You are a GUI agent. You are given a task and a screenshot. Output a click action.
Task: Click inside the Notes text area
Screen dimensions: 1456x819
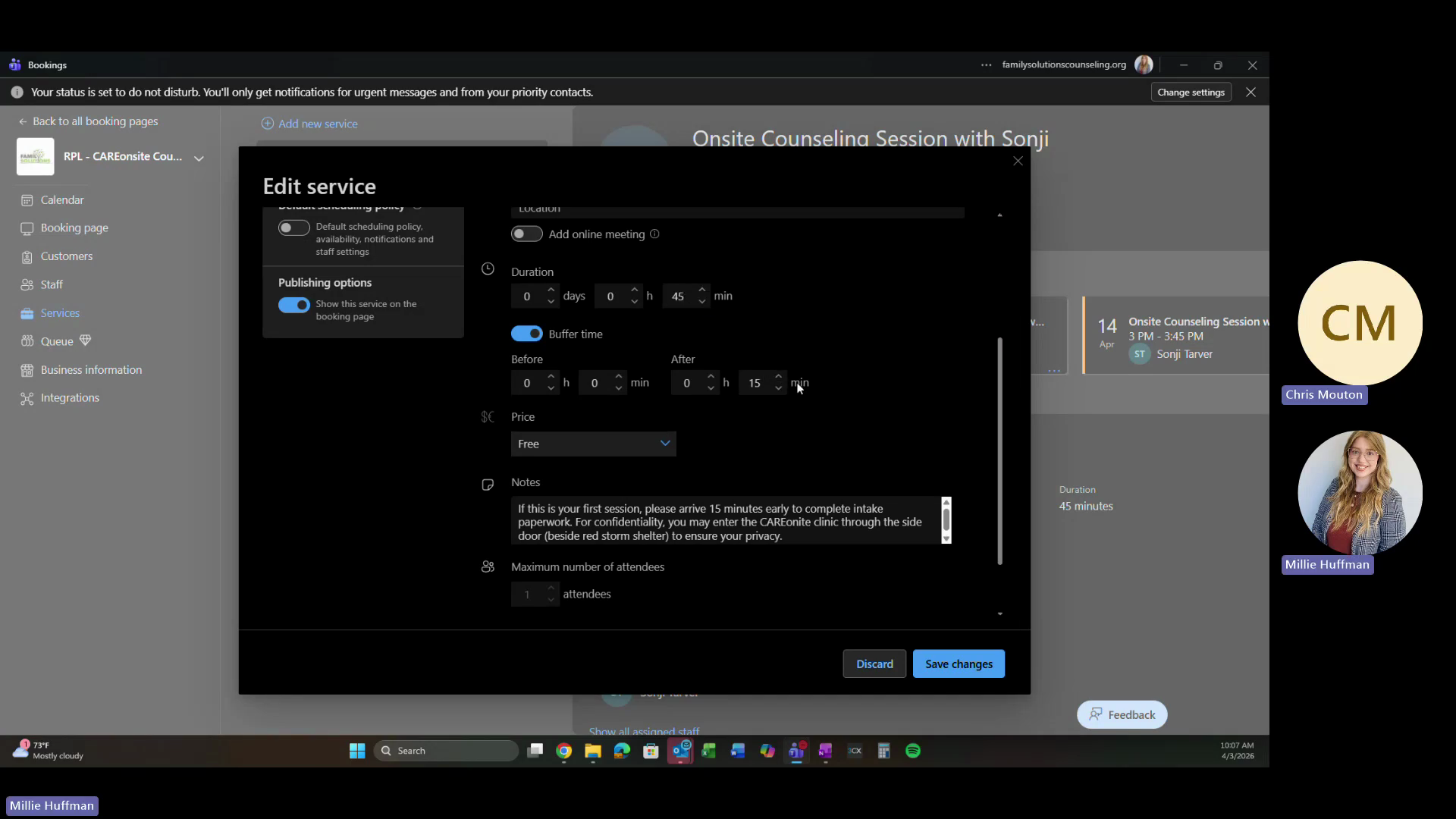(726, 522)
